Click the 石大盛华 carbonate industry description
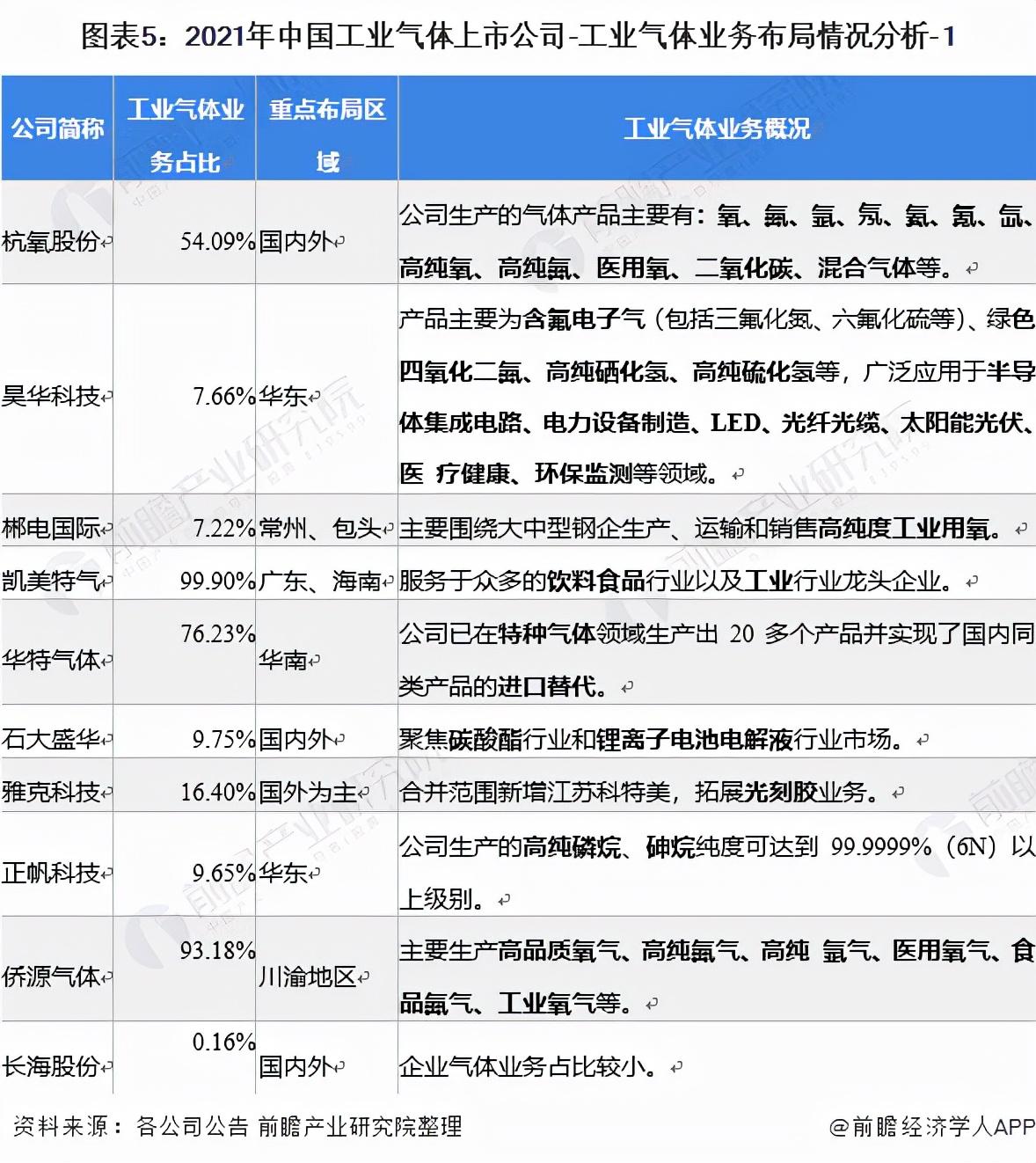The width and height of the screenshot is (1036, 1163). coord(652,739)
